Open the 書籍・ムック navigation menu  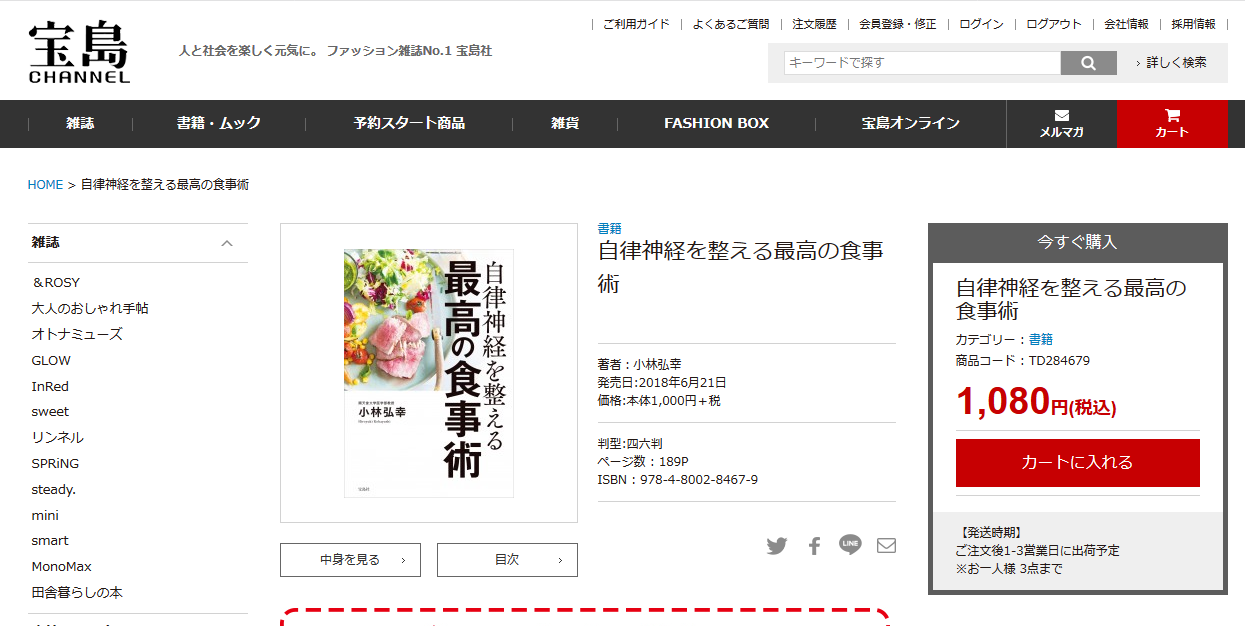219,124
